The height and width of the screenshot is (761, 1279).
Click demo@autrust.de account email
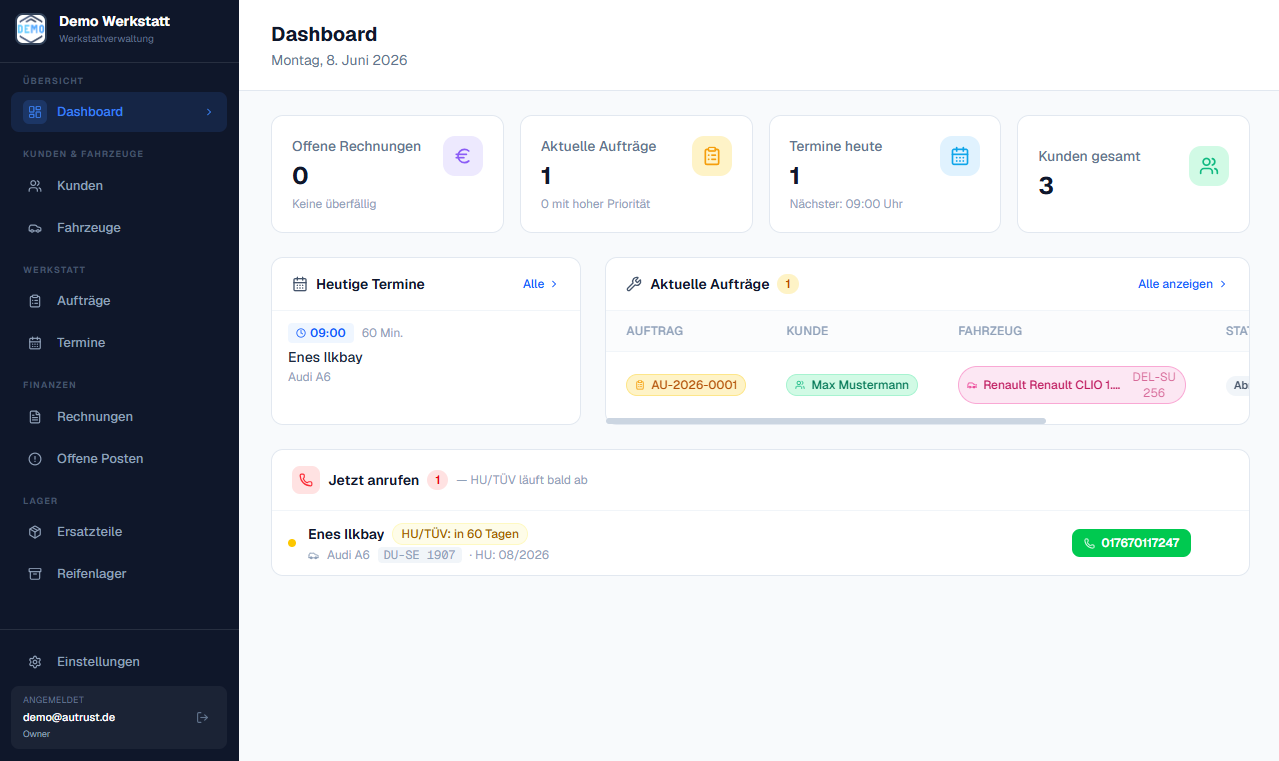click(x=69, y=717)
